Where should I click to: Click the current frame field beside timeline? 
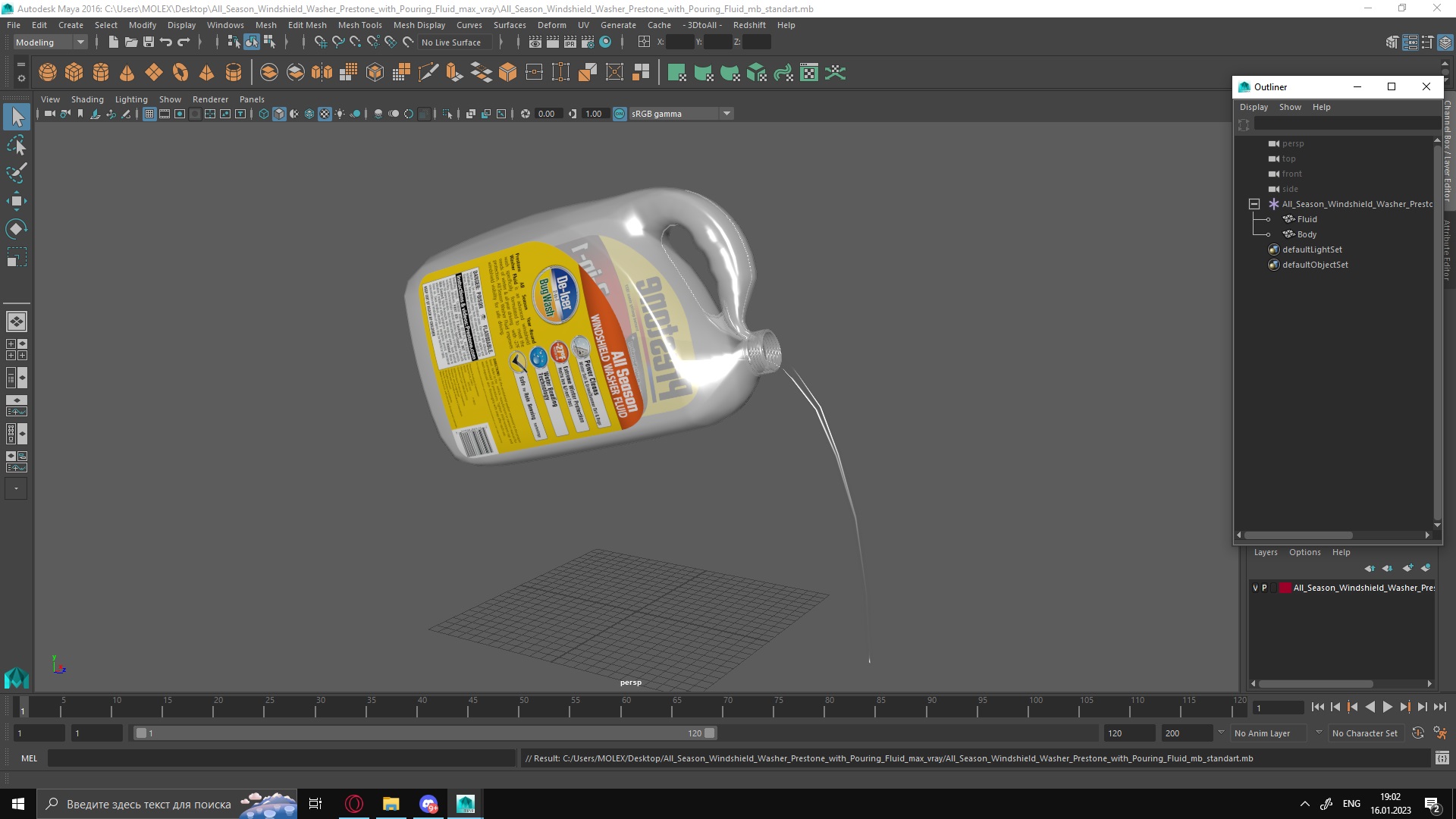(x=1279, y=708)
